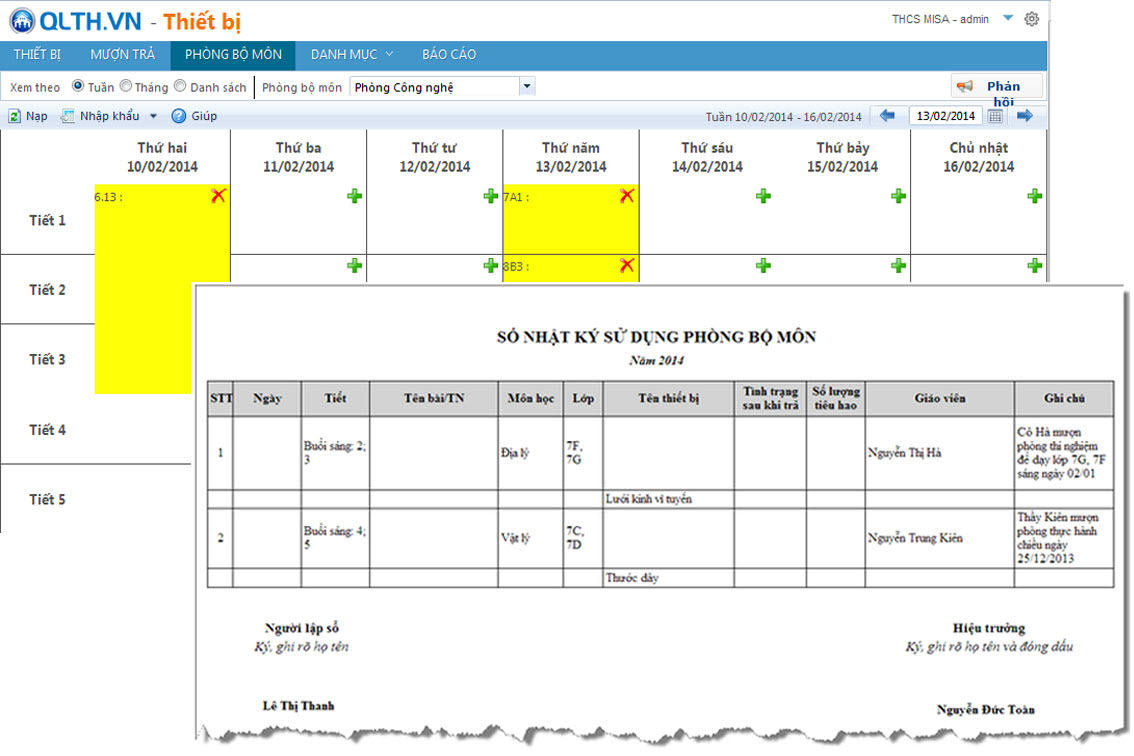Open the calendar date picker icon
This screenshot has width=1134, height=756.
[995, 116]
